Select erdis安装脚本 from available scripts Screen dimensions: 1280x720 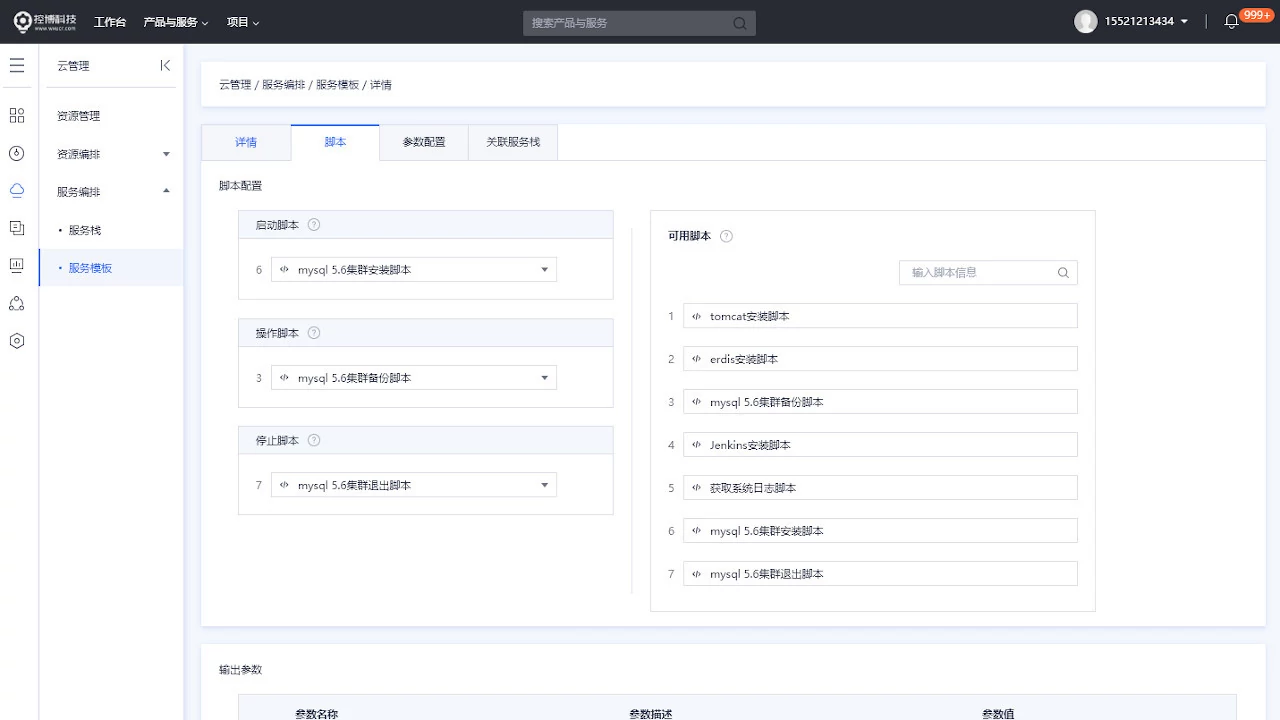click(x=880, y=359)
